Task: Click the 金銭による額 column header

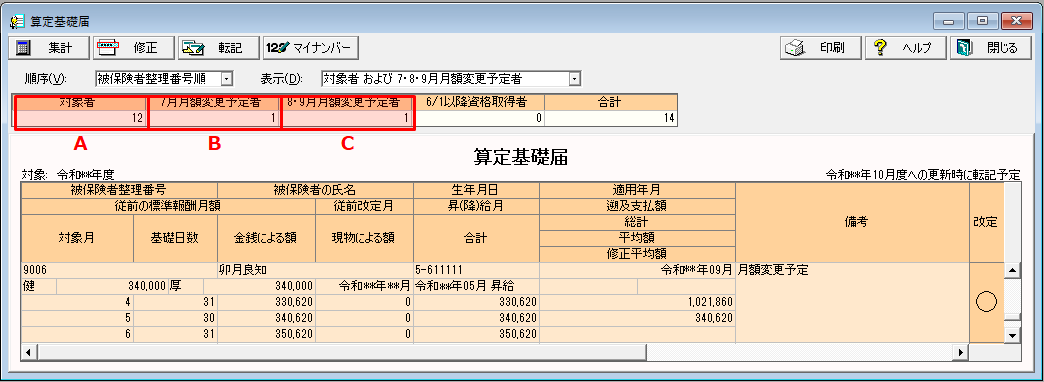Action: pyautogui.click(x=266, y=238)
